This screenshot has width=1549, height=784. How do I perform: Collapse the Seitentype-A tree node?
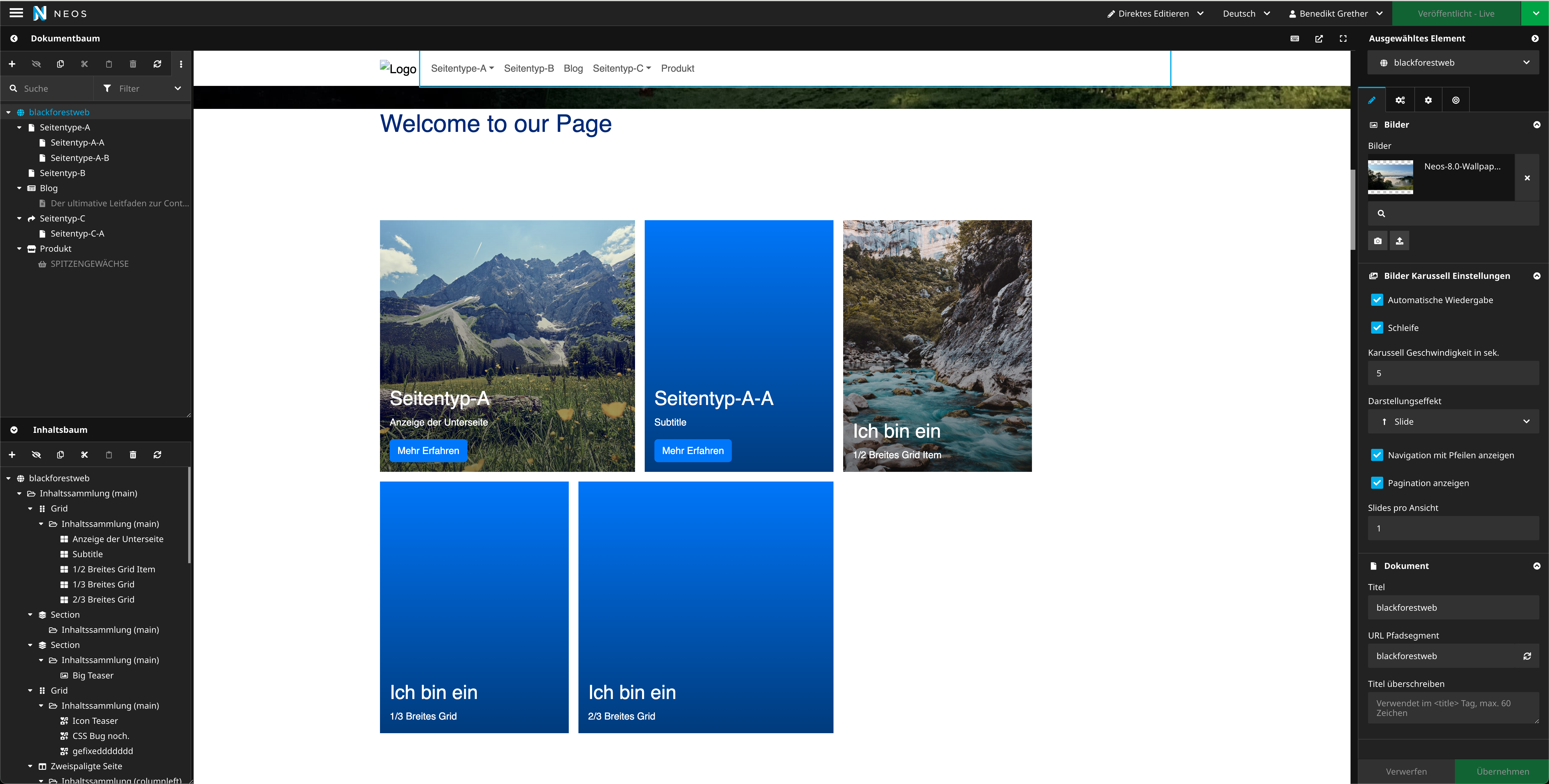click(x=19, y=127)
